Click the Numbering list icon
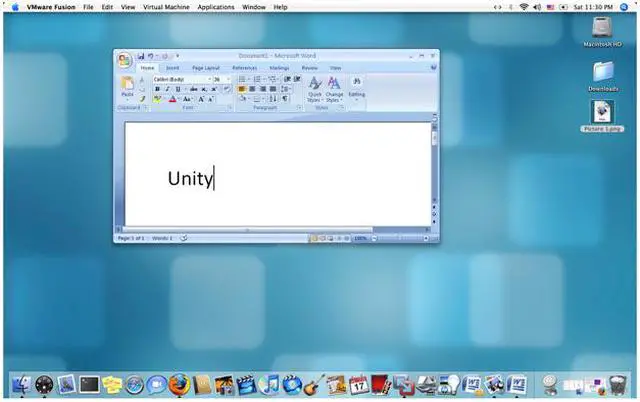This screenshot has width=640, height=402. (x=257, y=79)
